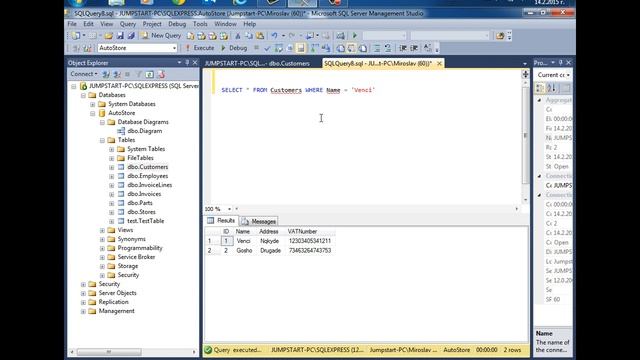Click the Uncomment selected lines icon
Viewport: 640px width, 360px height.
point(388,48)
